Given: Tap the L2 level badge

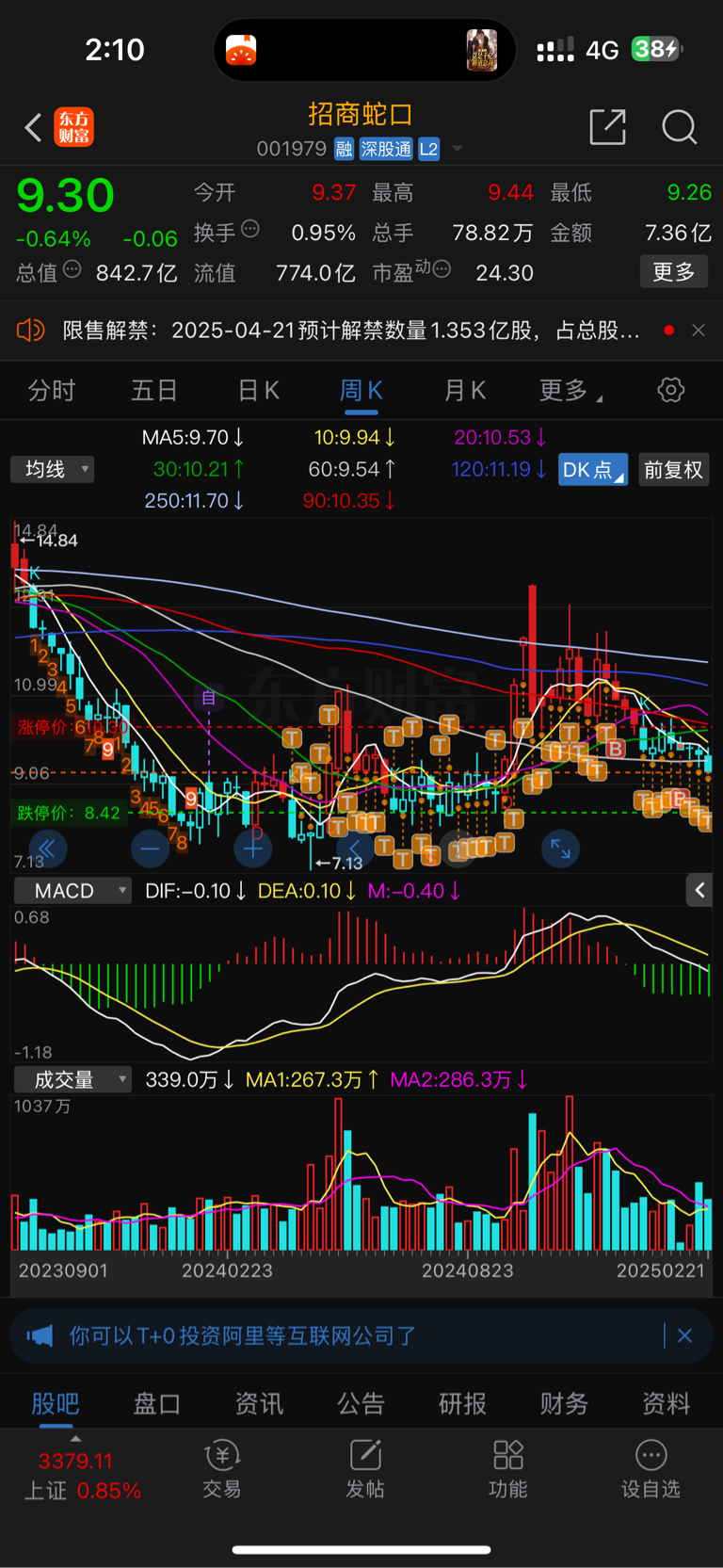Looking at the screenshot, I should pos(429,149).
